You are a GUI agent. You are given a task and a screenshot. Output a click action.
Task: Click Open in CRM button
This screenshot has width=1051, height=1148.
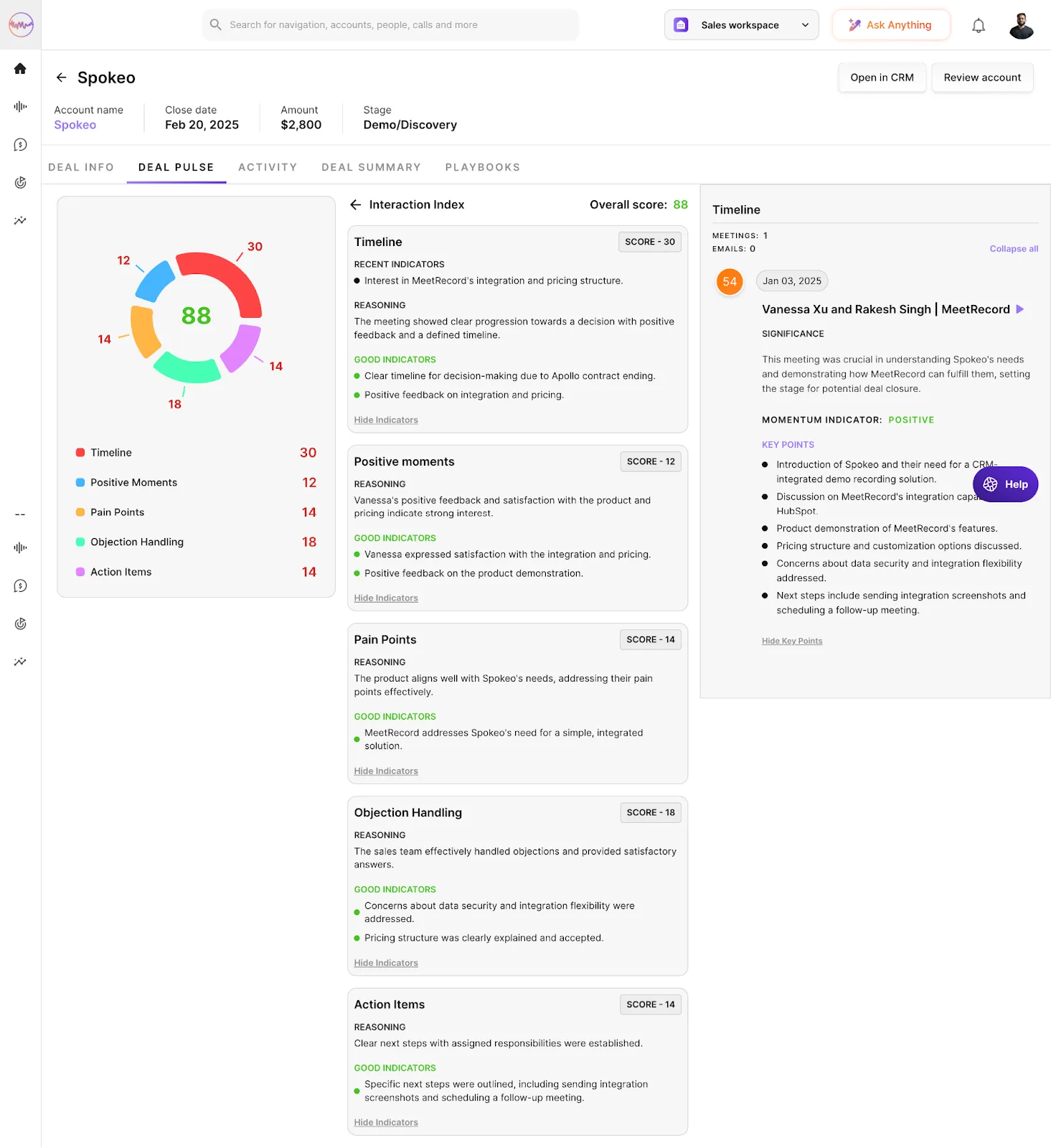tap(882, 77)
